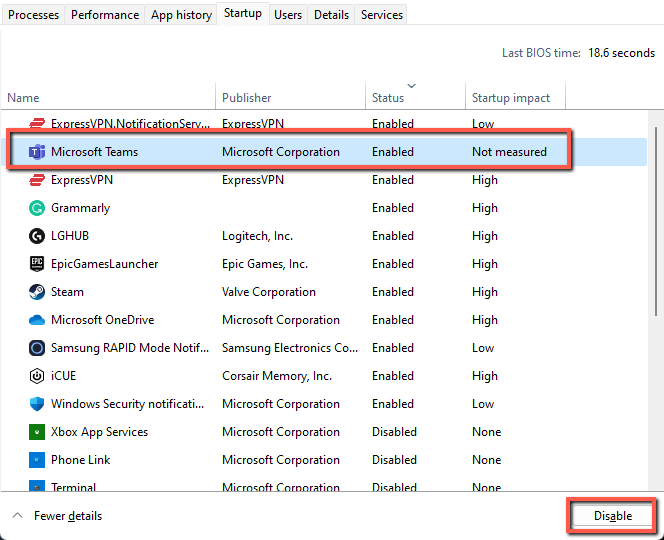Image resolution: width=664 pixels, height=540 pixels.
Task: Open the Users tab
Action: pos(288,15)
